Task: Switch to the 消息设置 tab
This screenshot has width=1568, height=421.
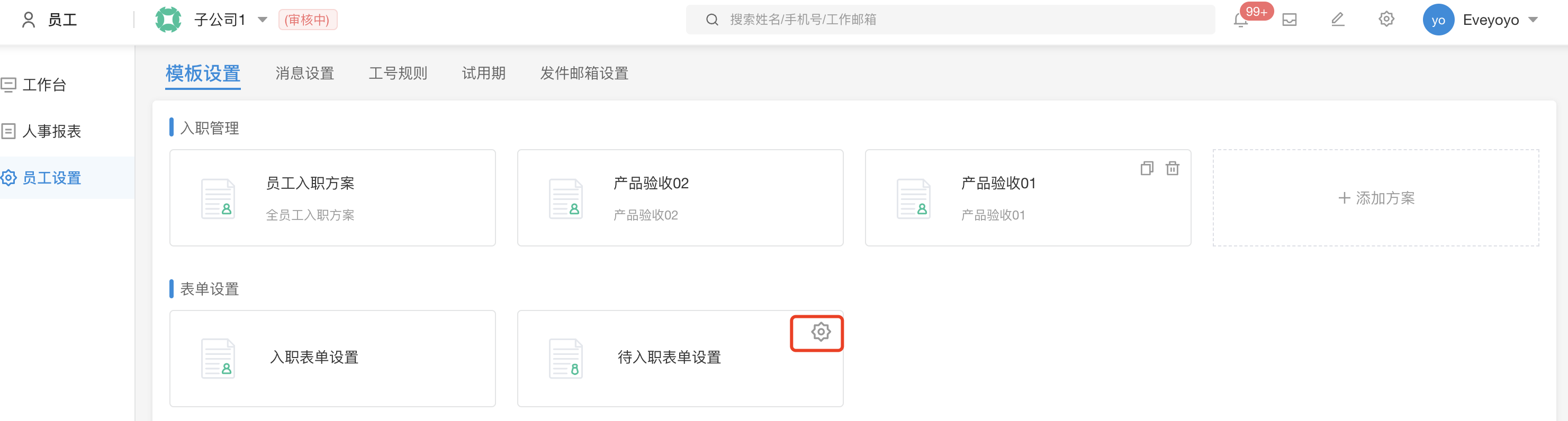Action: click(x=304, y=74)
